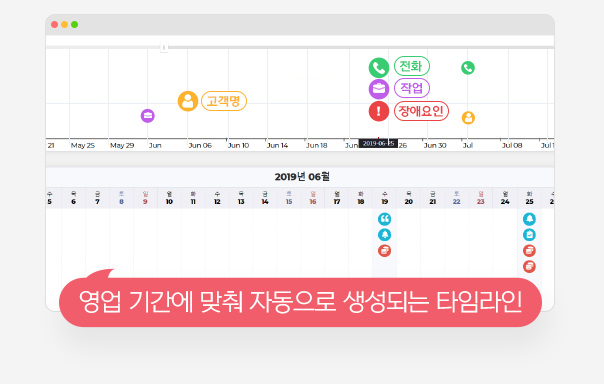The width and height of the screenshot is (604, 384).
Task: Click the 고객명 label pill
Action: pos(224,101)
